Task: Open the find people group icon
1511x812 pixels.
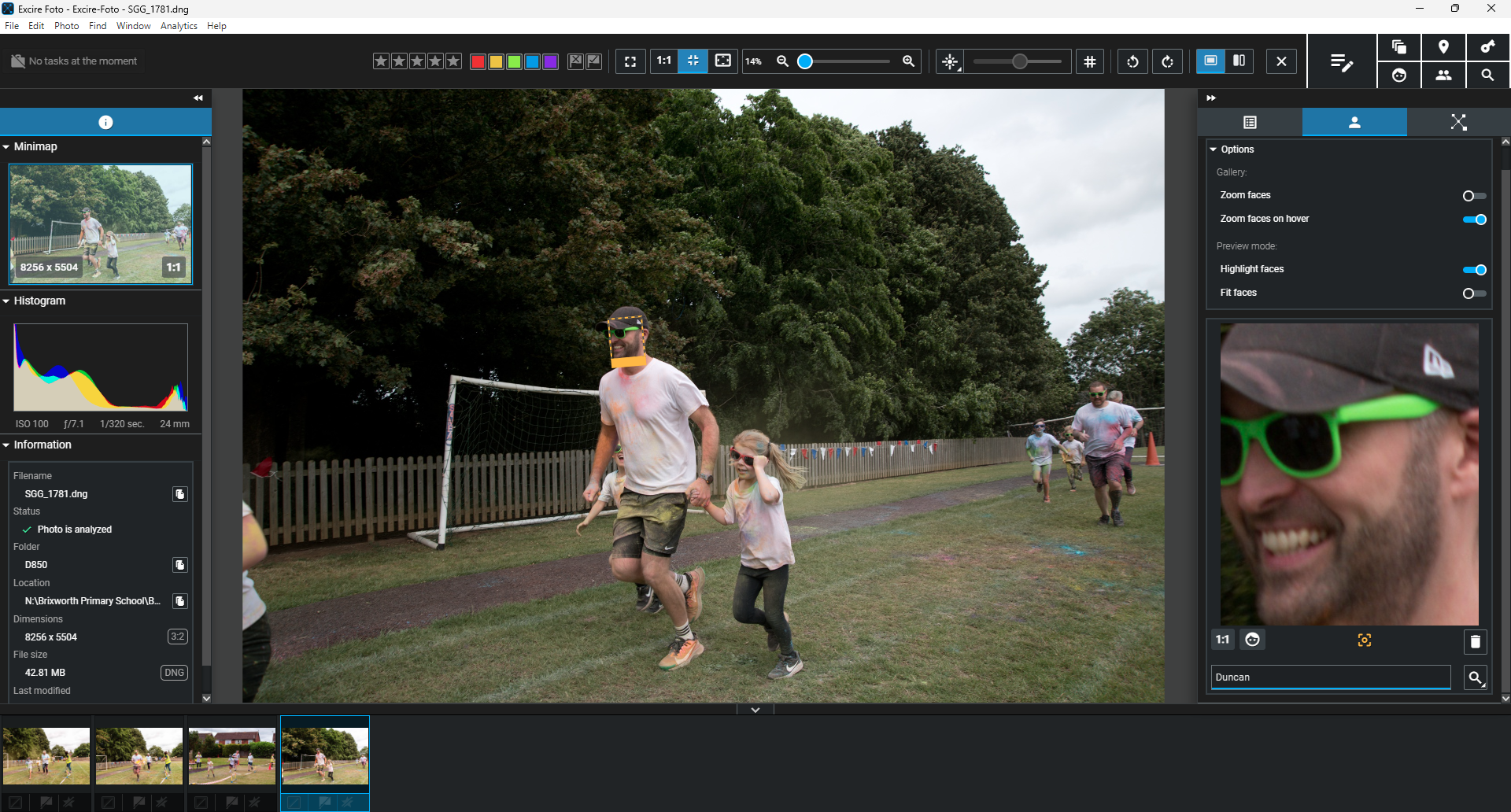Action: 1443,76
